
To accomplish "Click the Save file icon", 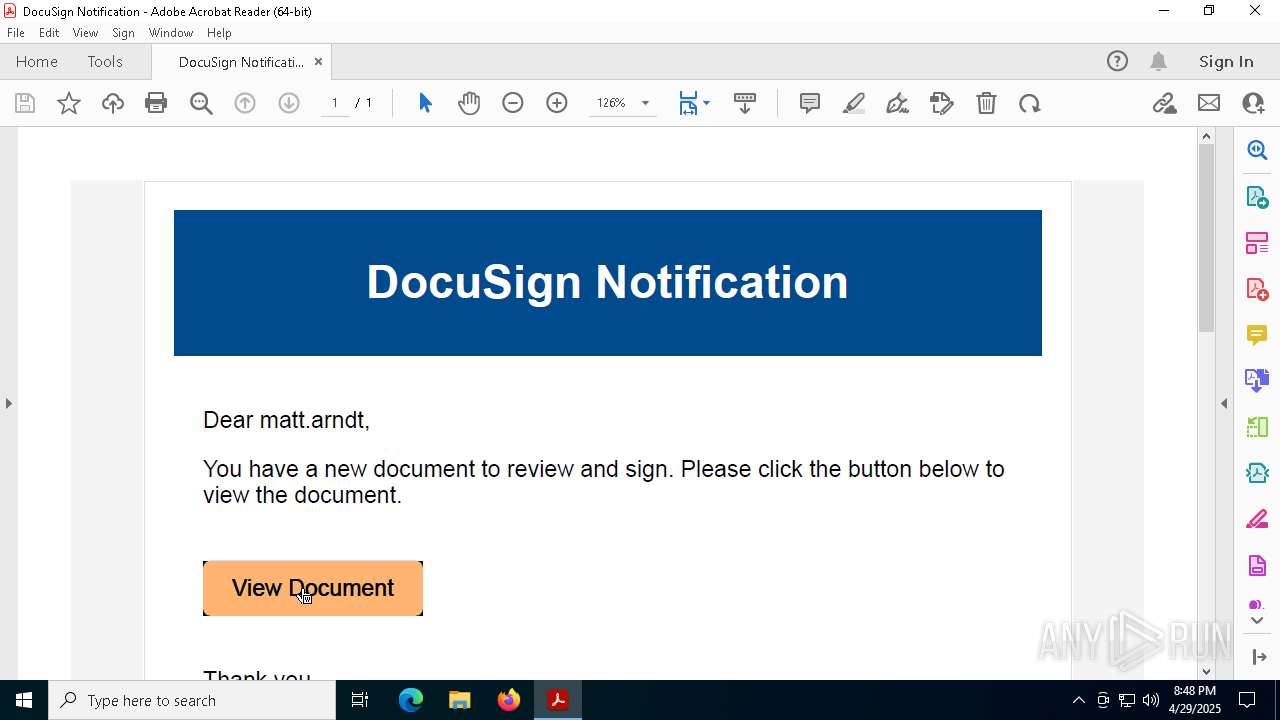I will [25, 103].
